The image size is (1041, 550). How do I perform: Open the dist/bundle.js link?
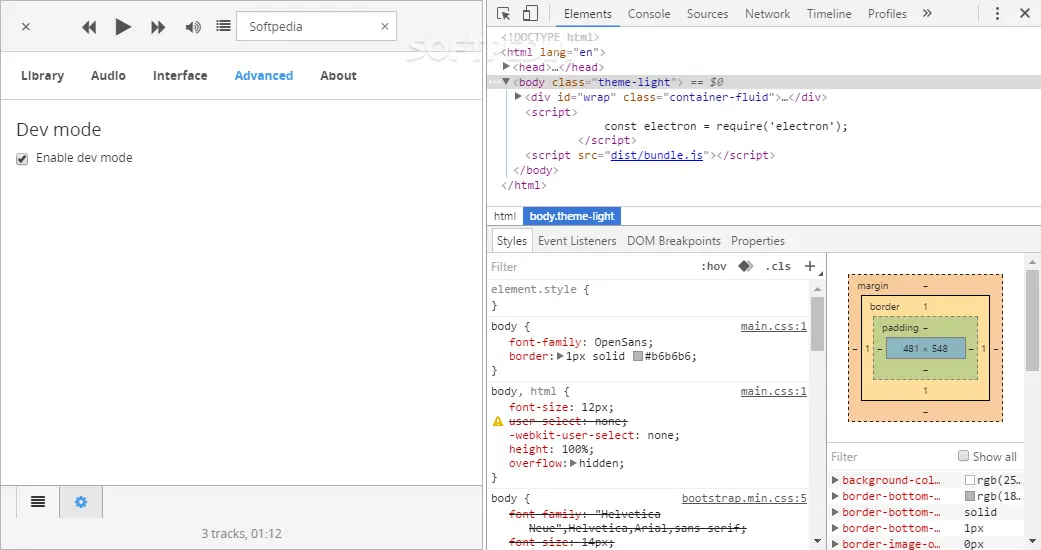coord(656,156)
